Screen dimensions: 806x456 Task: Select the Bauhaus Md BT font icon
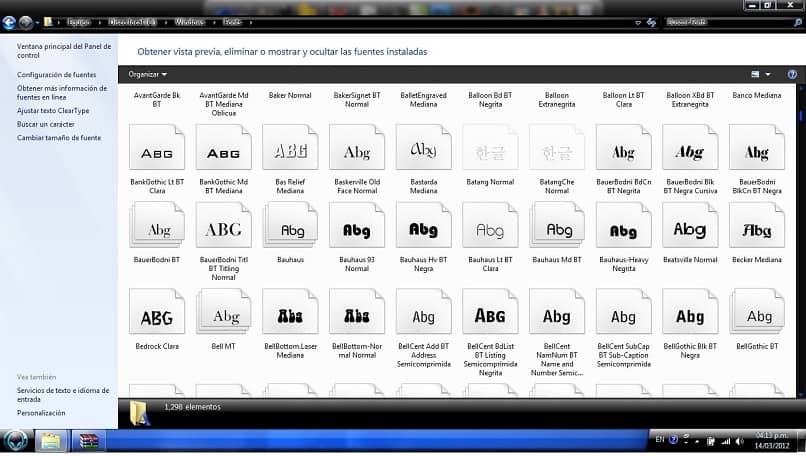pyautogui.click(x=557, y=225)
